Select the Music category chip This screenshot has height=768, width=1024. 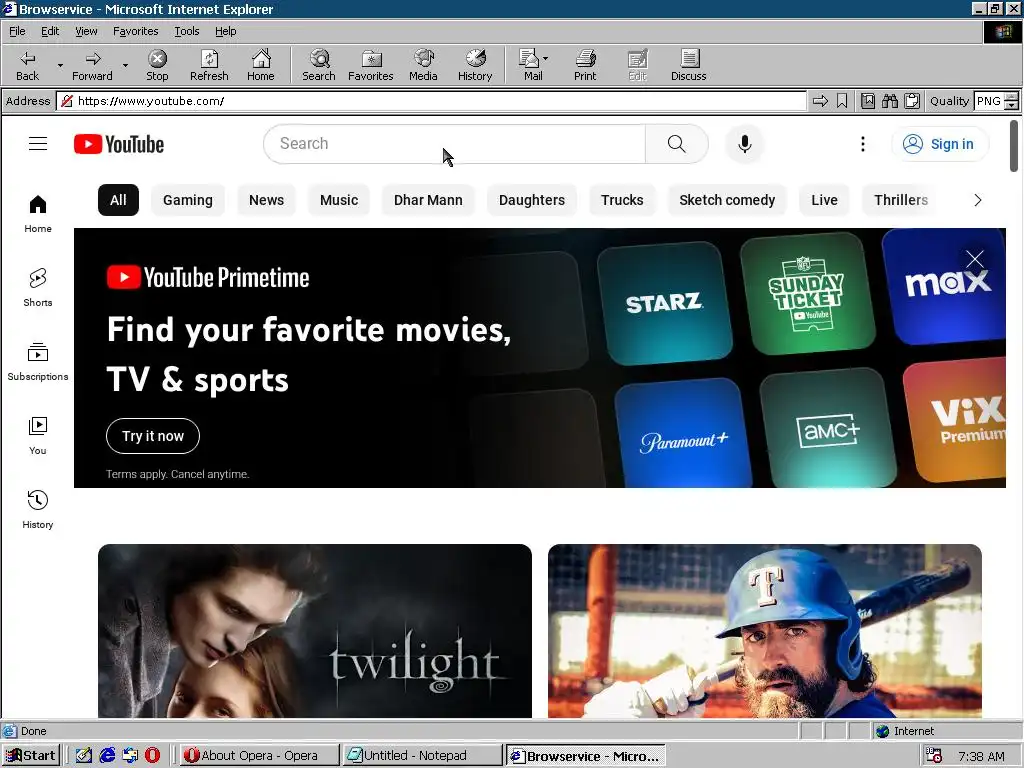coord(339,200)
